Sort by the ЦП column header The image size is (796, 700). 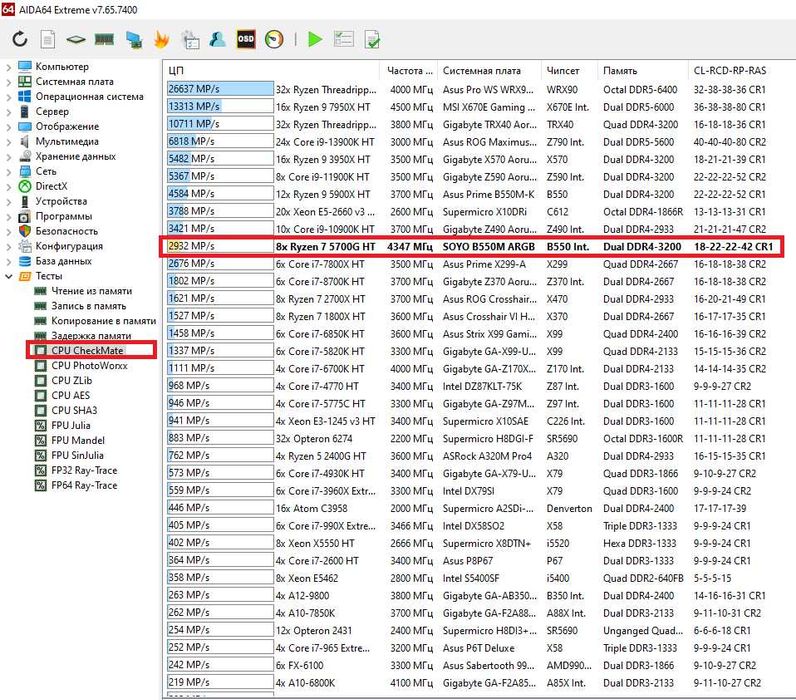click(x=272, y=71)
